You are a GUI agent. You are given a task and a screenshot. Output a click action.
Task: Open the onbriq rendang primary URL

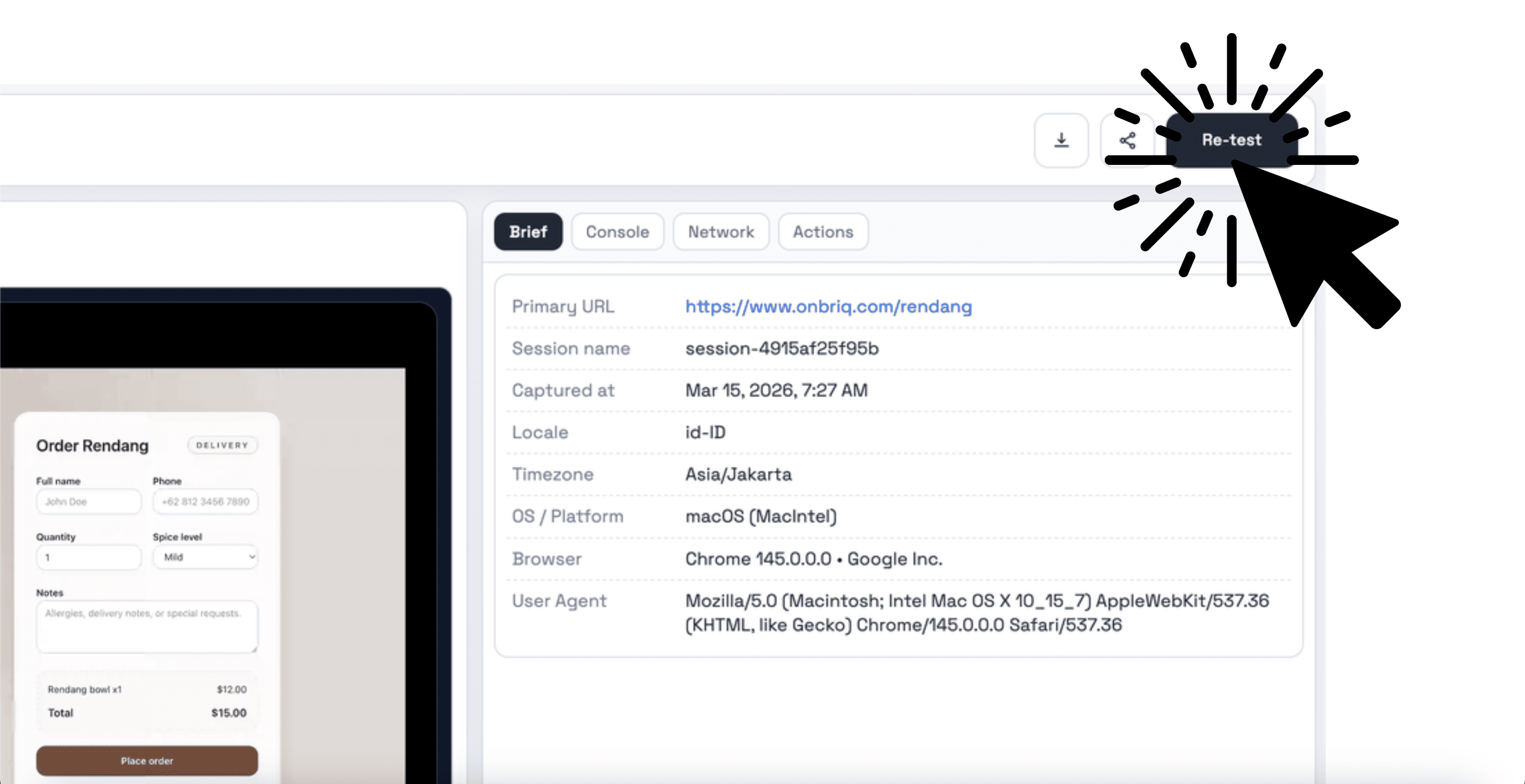pos(828,306)
